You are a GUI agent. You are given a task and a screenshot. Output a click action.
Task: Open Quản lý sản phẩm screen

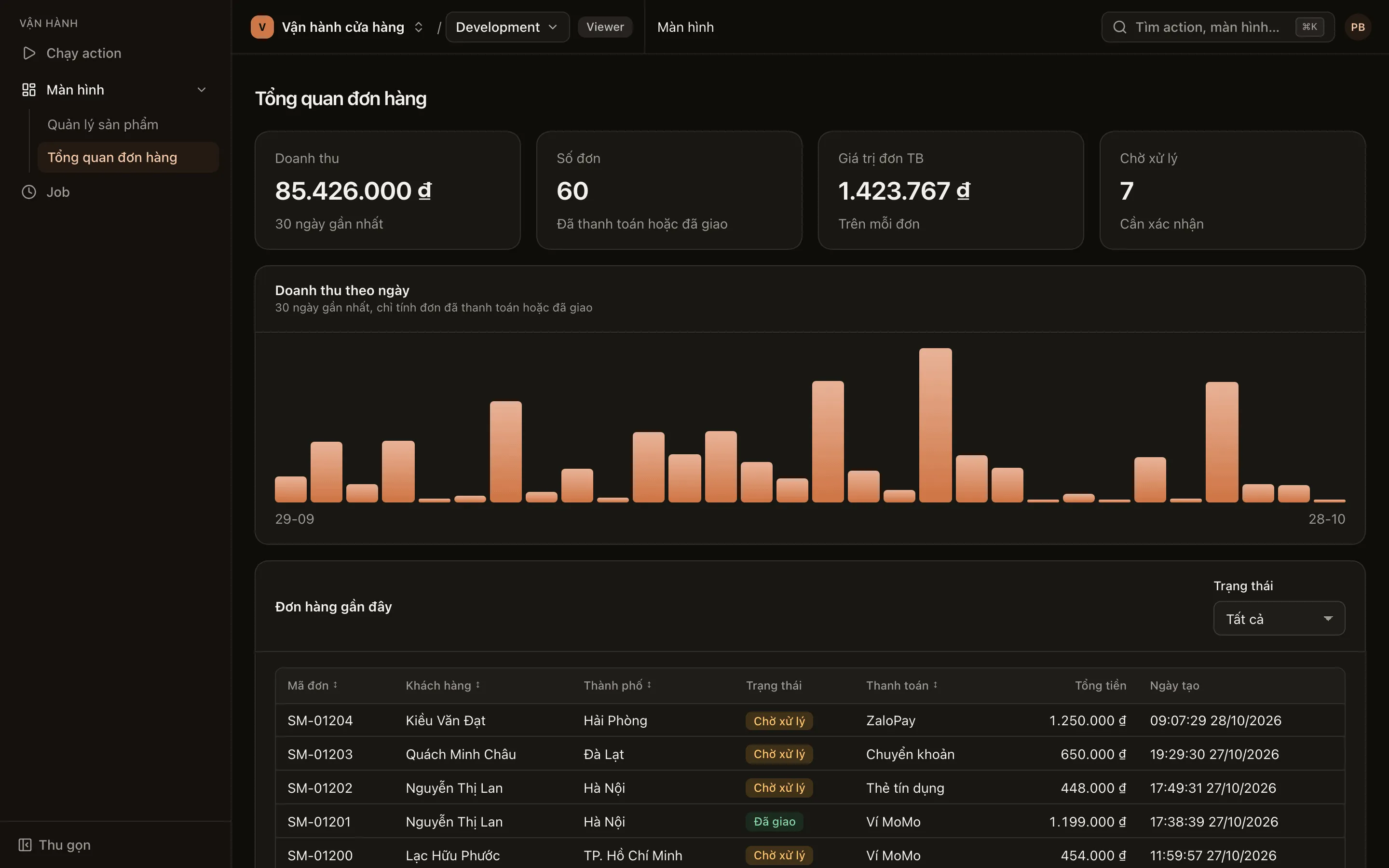pyautogui.click(x=103, y=124)
